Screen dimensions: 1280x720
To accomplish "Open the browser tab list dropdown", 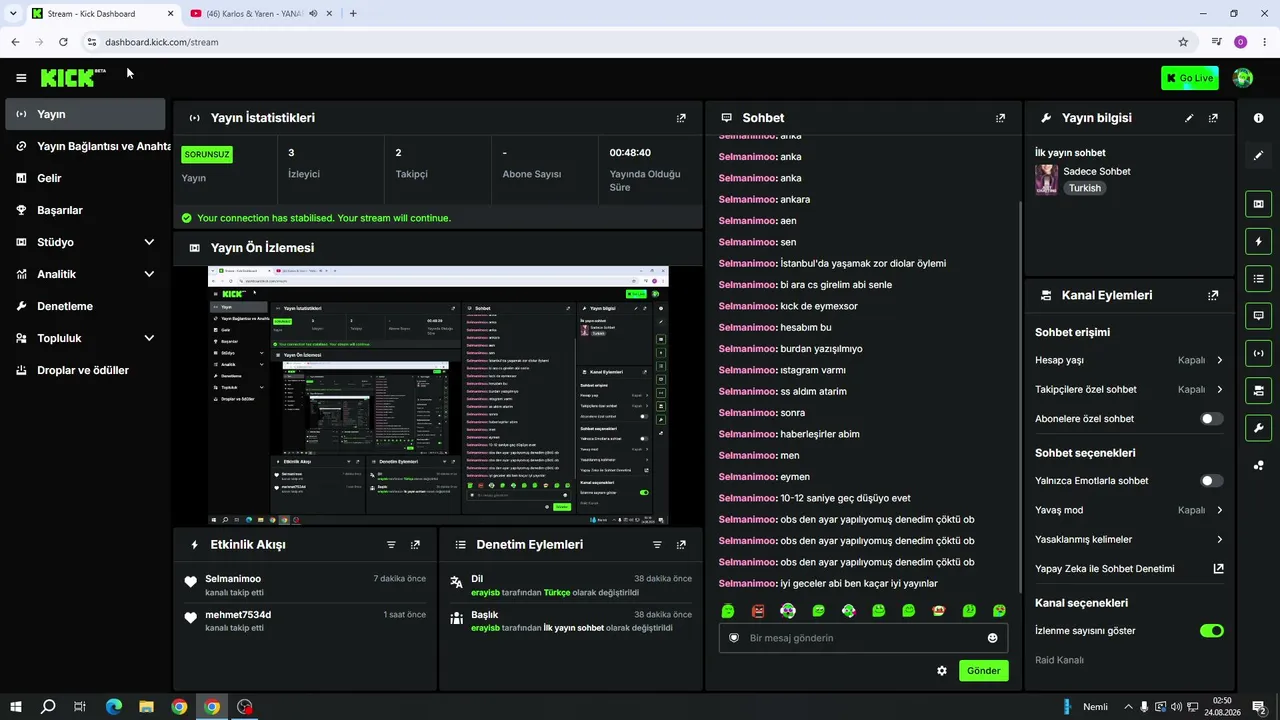I will 13,13.
